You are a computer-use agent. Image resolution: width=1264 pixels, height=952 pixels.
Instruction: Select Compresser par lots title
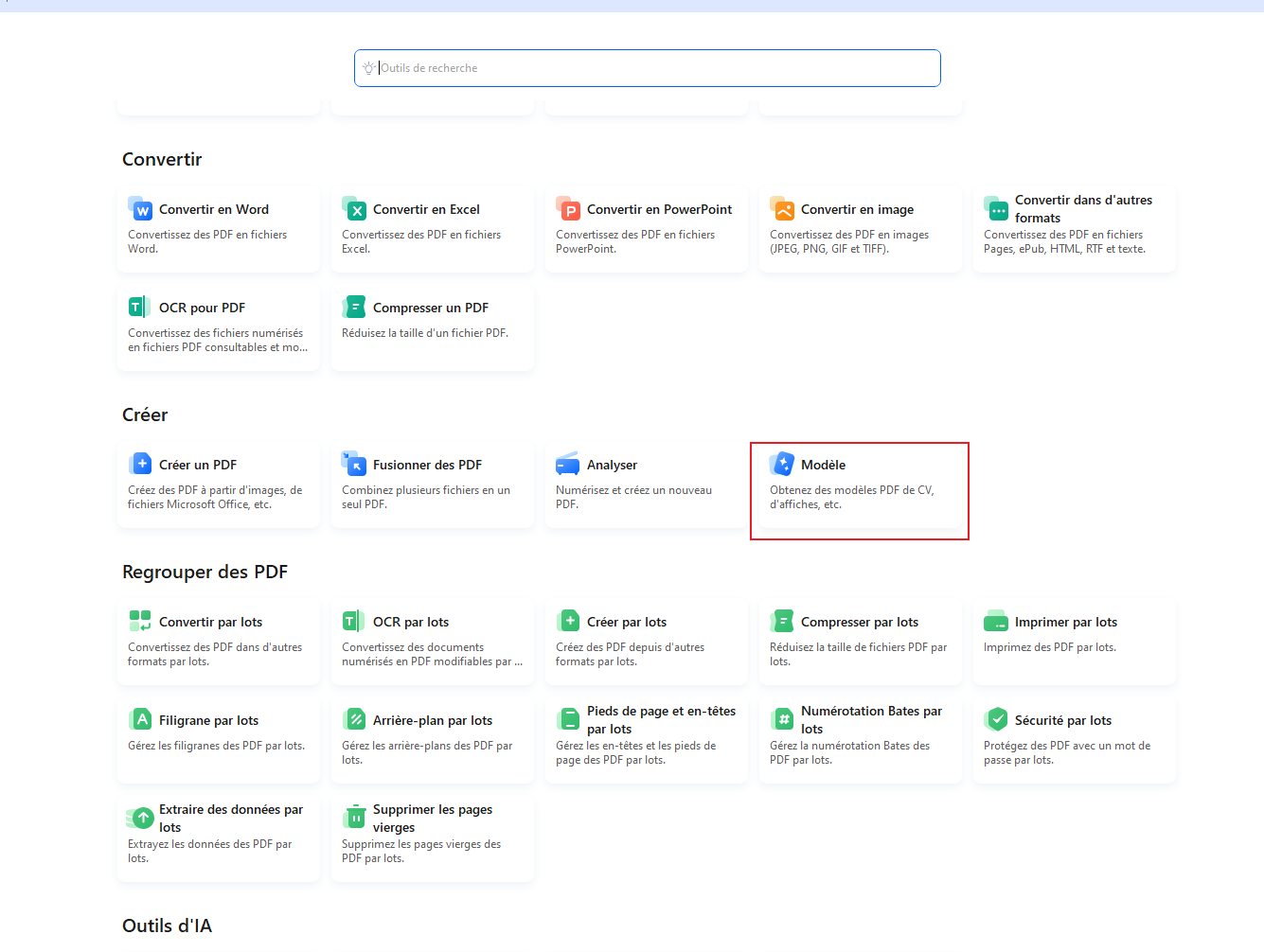(860, 622)
